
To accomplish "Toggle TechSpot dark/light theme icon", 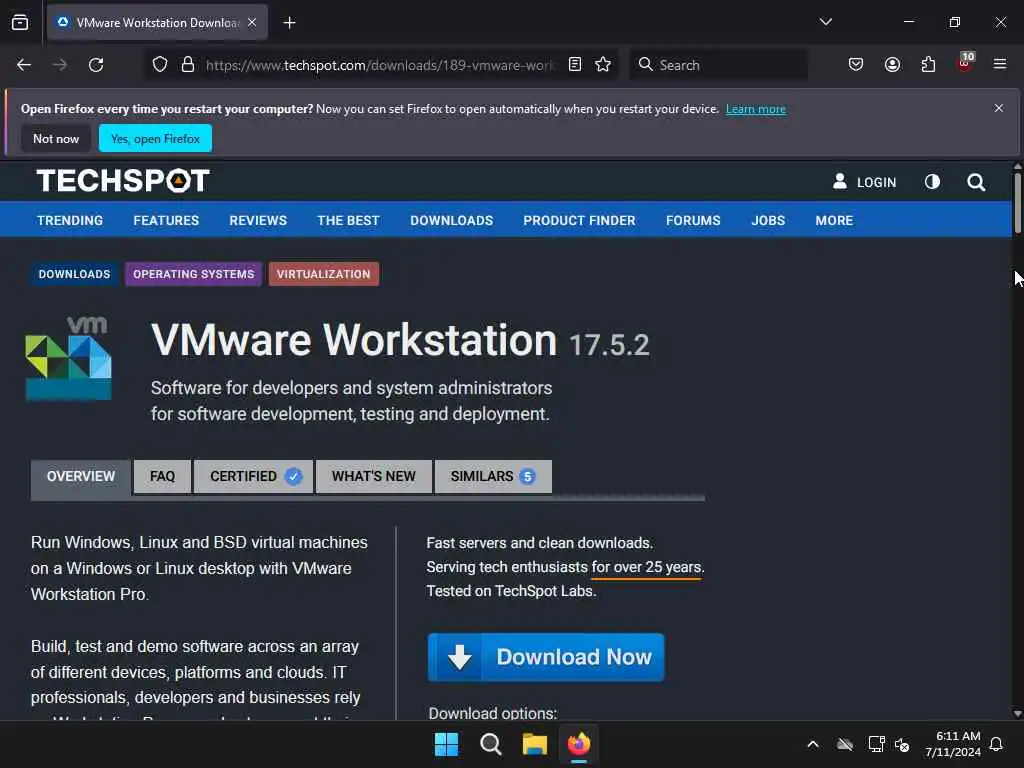I will click(x=932, y=182).
